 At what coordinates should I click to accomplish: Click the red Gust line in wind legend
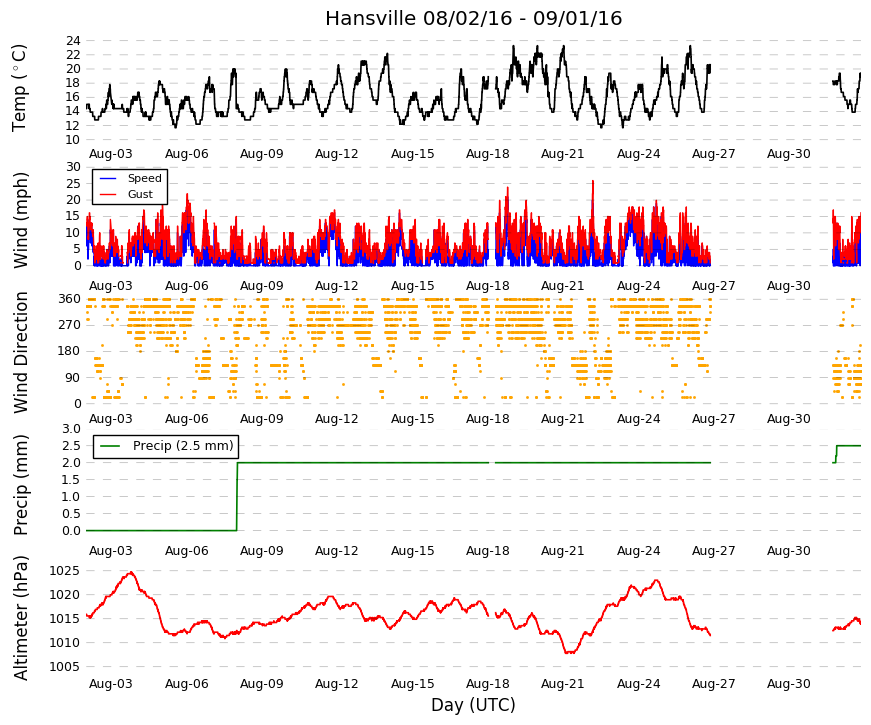pos(108,194)
